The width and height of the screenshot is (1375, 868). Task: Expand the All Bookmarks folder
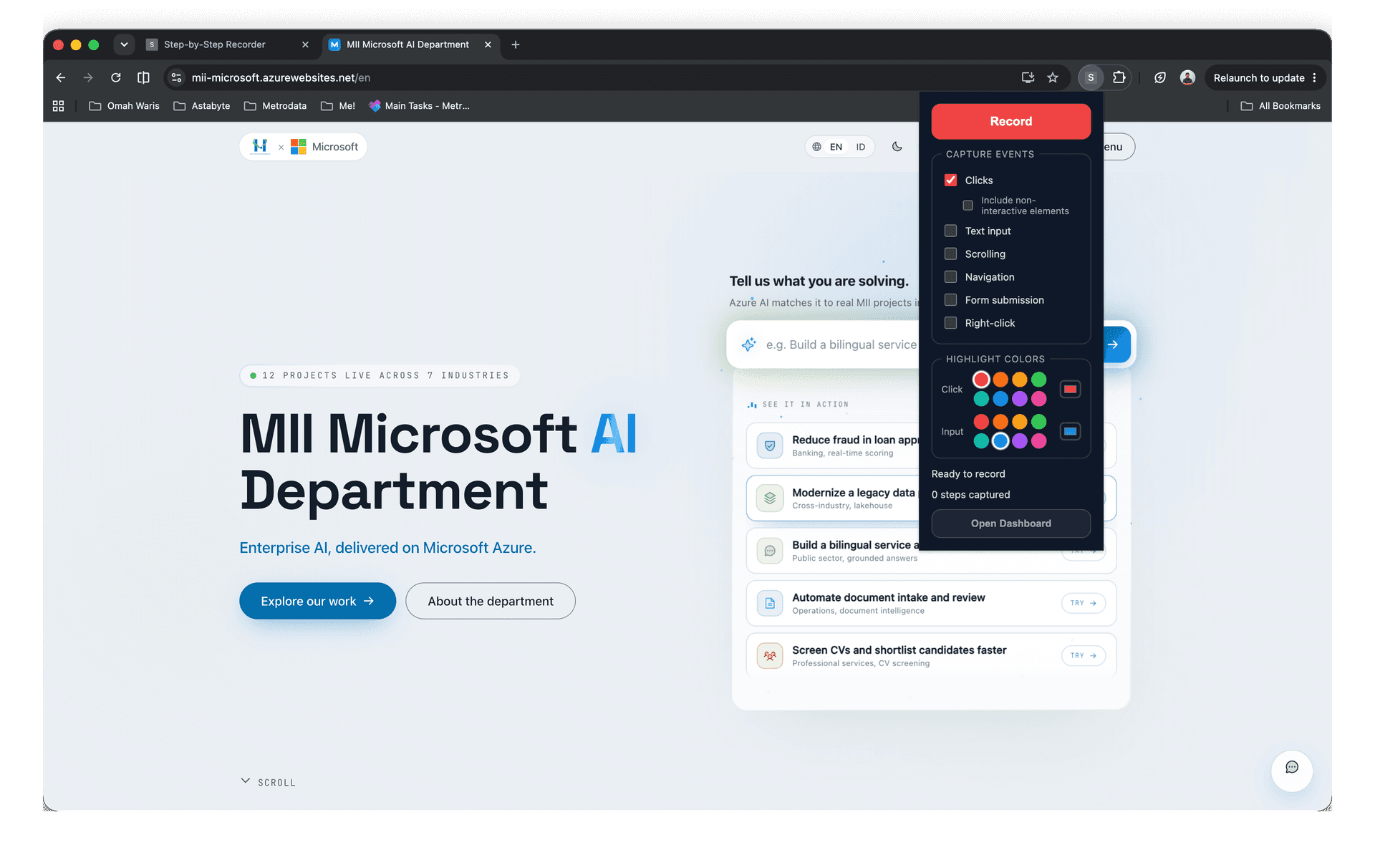[x=1280, y=106]
